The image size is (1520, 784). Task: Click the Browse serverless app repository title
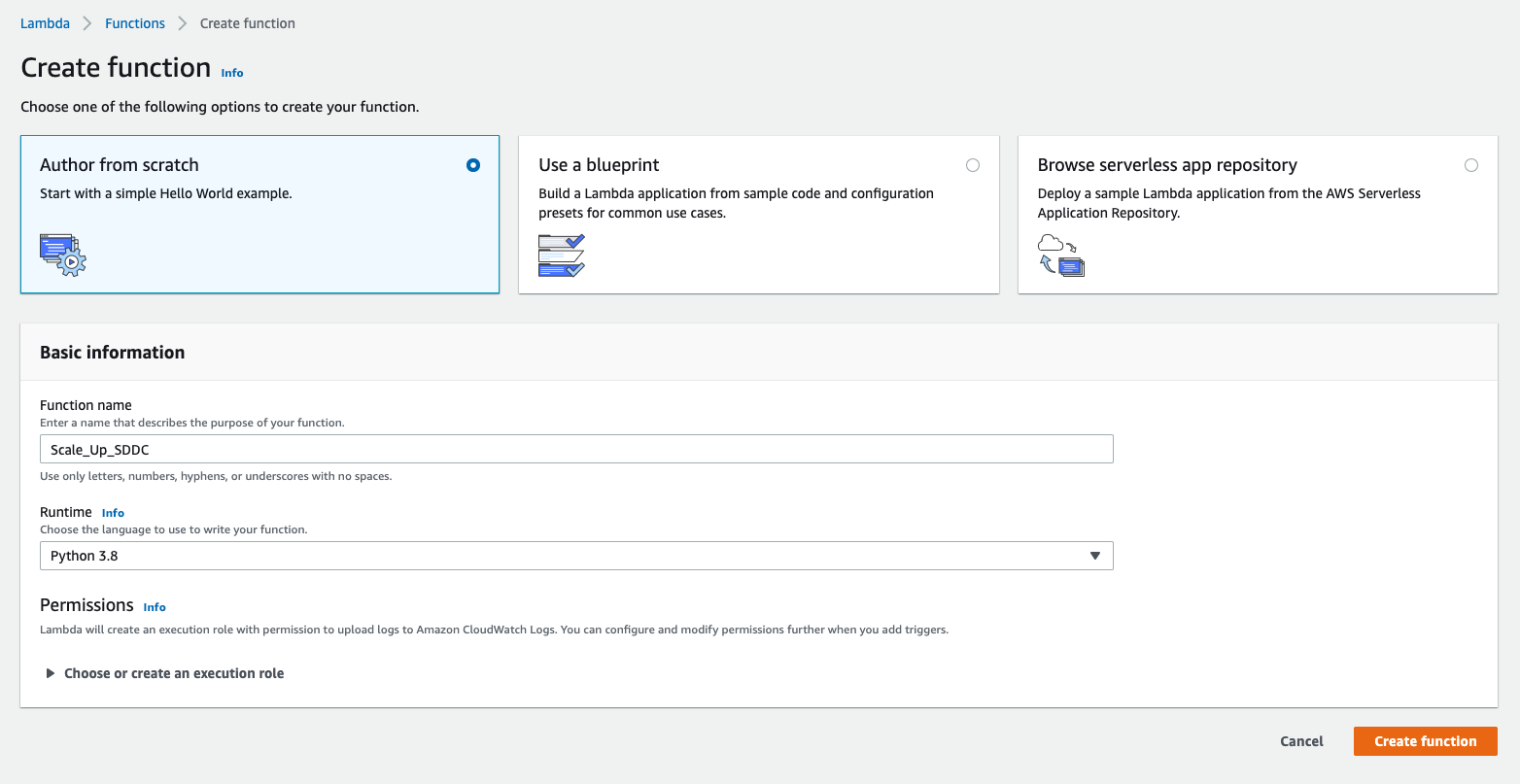(1166, 165)
